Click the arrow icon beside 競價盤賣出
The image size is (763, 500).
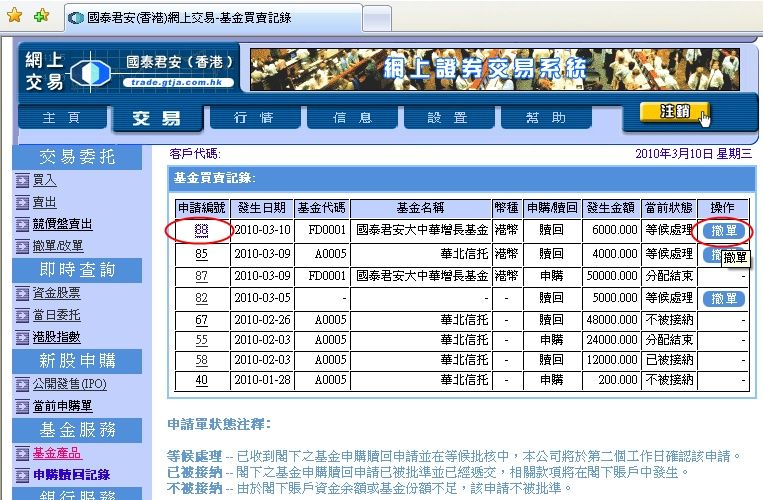(22, 225)
